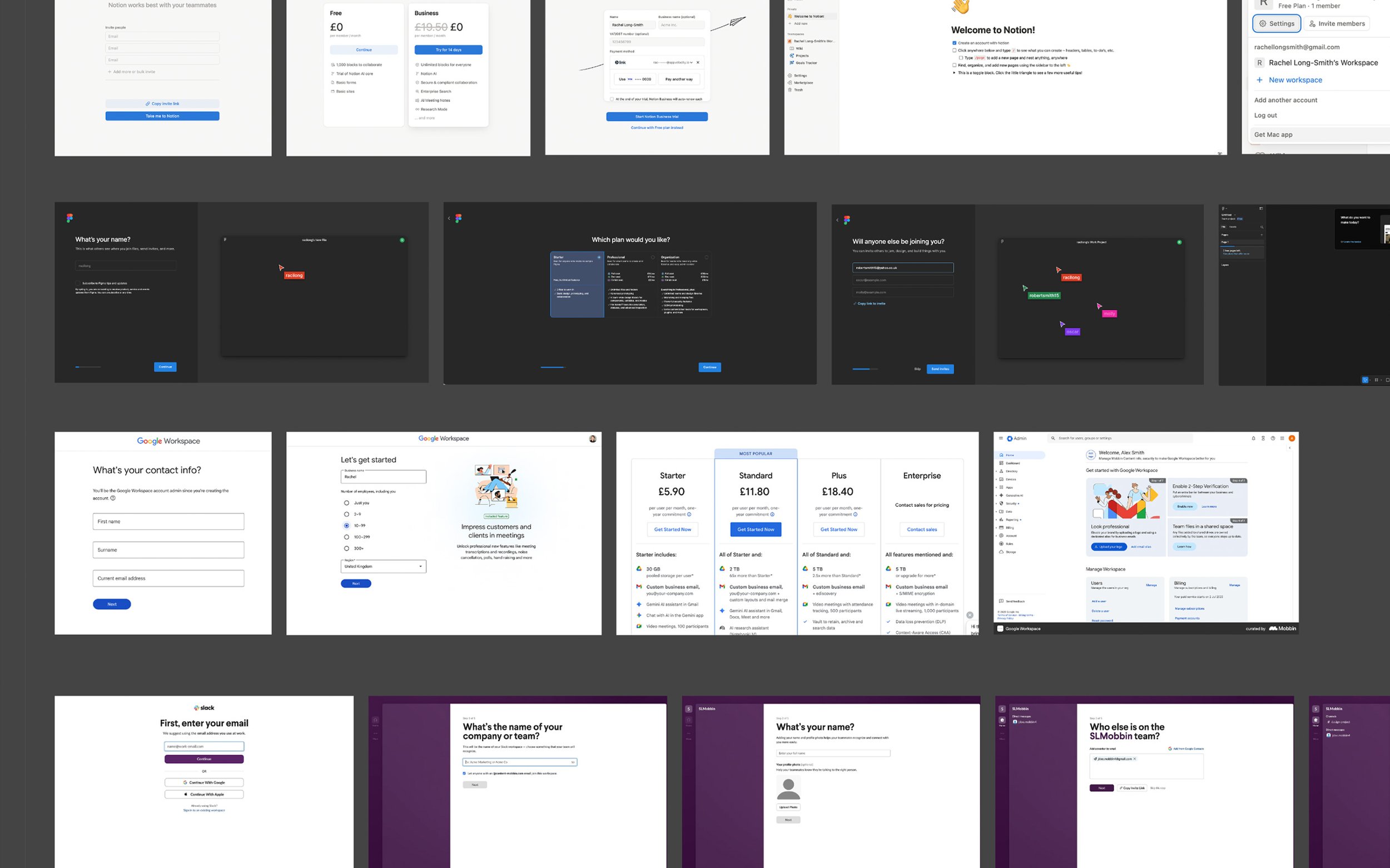Choose 'Log out' in Notion account menu
The image size is (1390, 868).
click(x=1265, y=116)
